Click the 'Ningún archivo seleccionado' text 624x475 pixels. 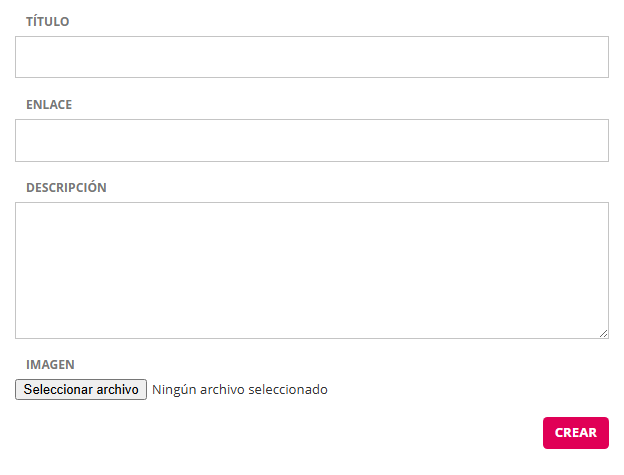point(240,389)
